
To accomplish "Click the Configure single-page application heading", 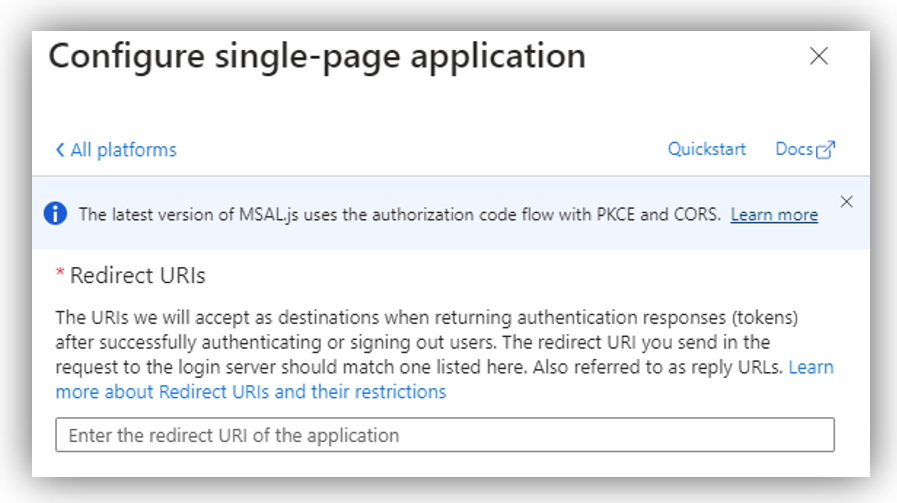I will (317, 57).
